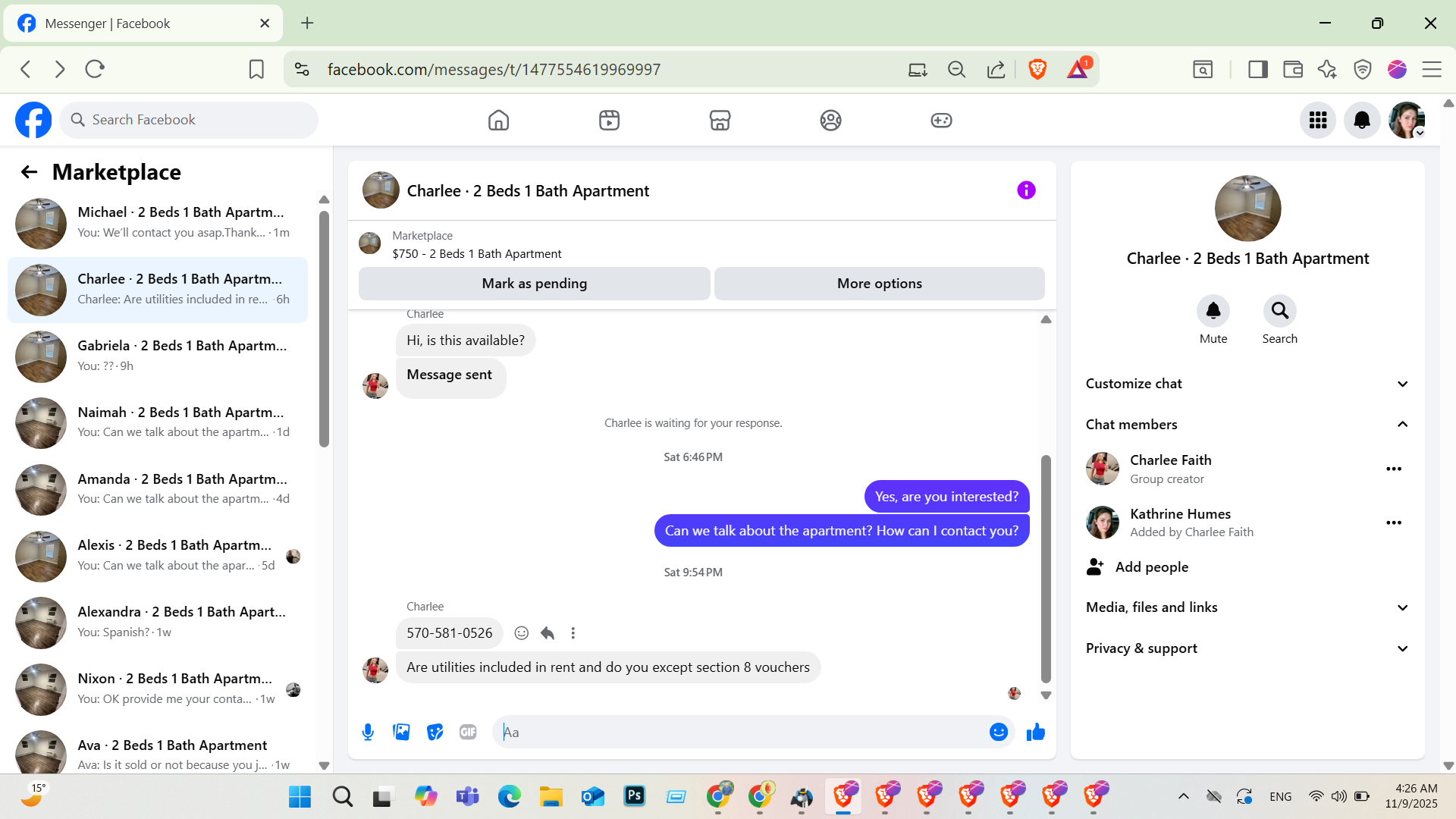Reply to the 570-581-0526 message
Viewport: 1456px width, 819px height.
[x=548, y=633]
